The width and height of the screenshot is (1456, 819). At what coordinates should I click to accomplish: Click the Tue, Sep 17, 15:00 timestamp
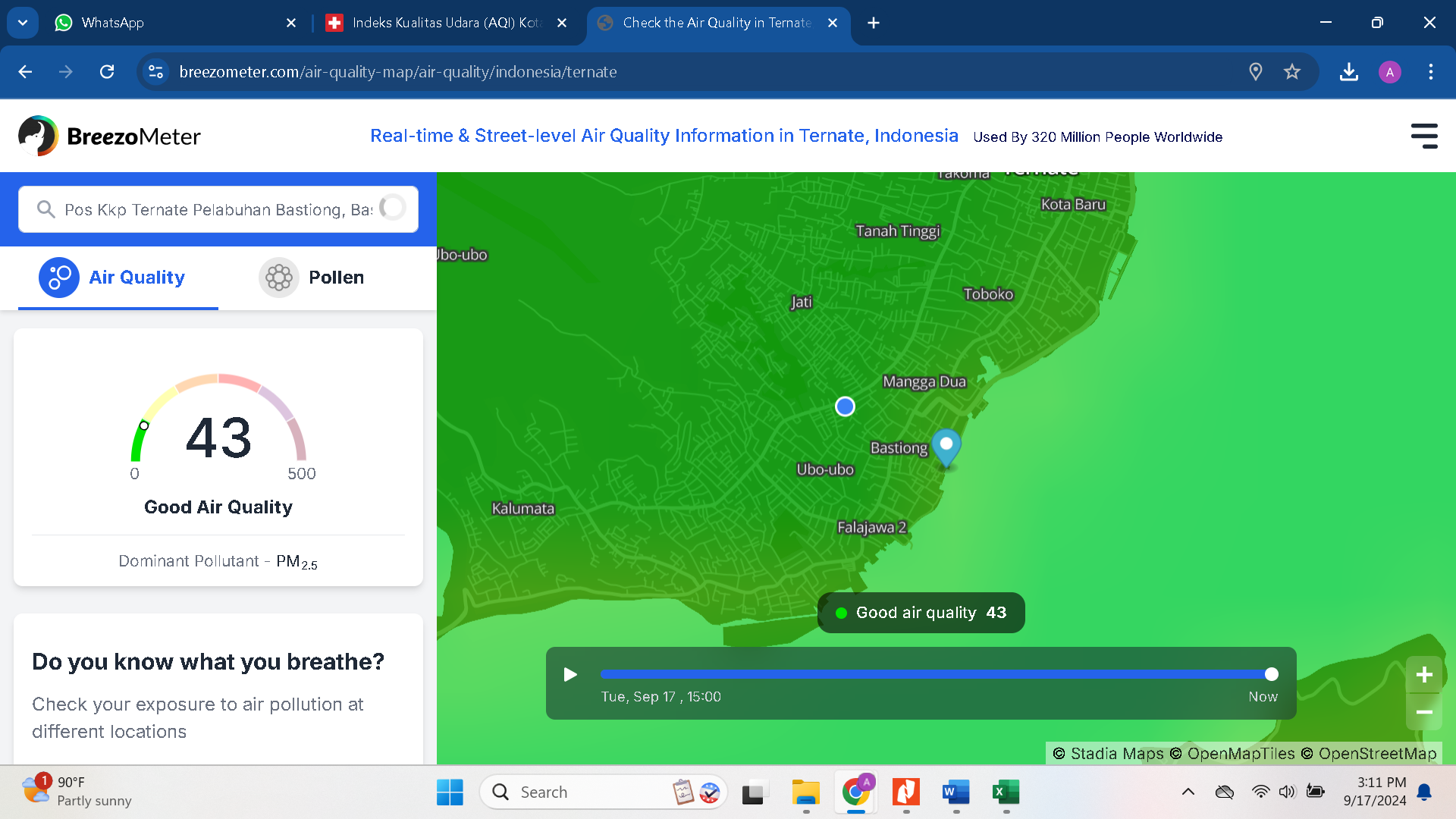(x=661, y=697)
